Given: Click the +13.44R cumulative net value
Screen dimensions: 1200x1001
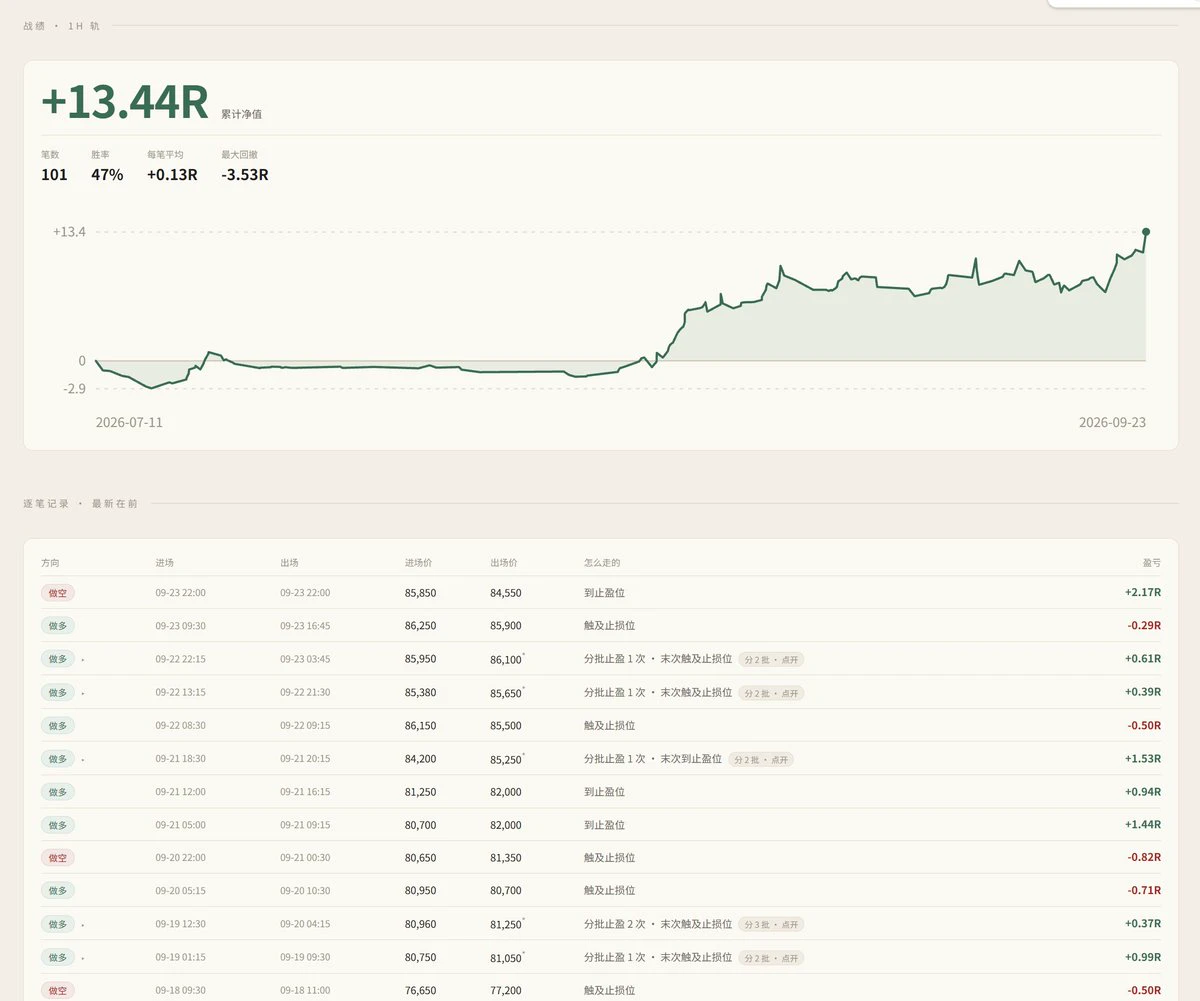Looking at the screenshot, I should coord(125,102).
